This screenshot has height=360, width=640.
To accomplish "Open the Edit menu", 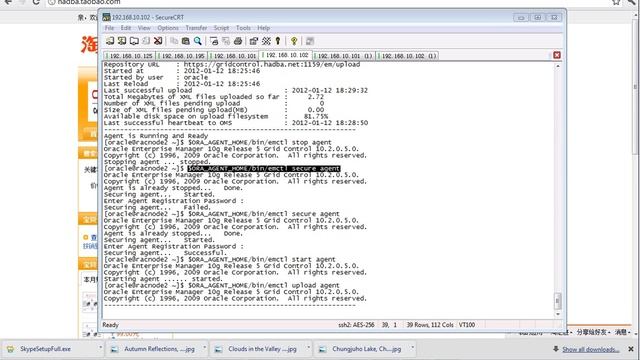I will click(126, 28).
